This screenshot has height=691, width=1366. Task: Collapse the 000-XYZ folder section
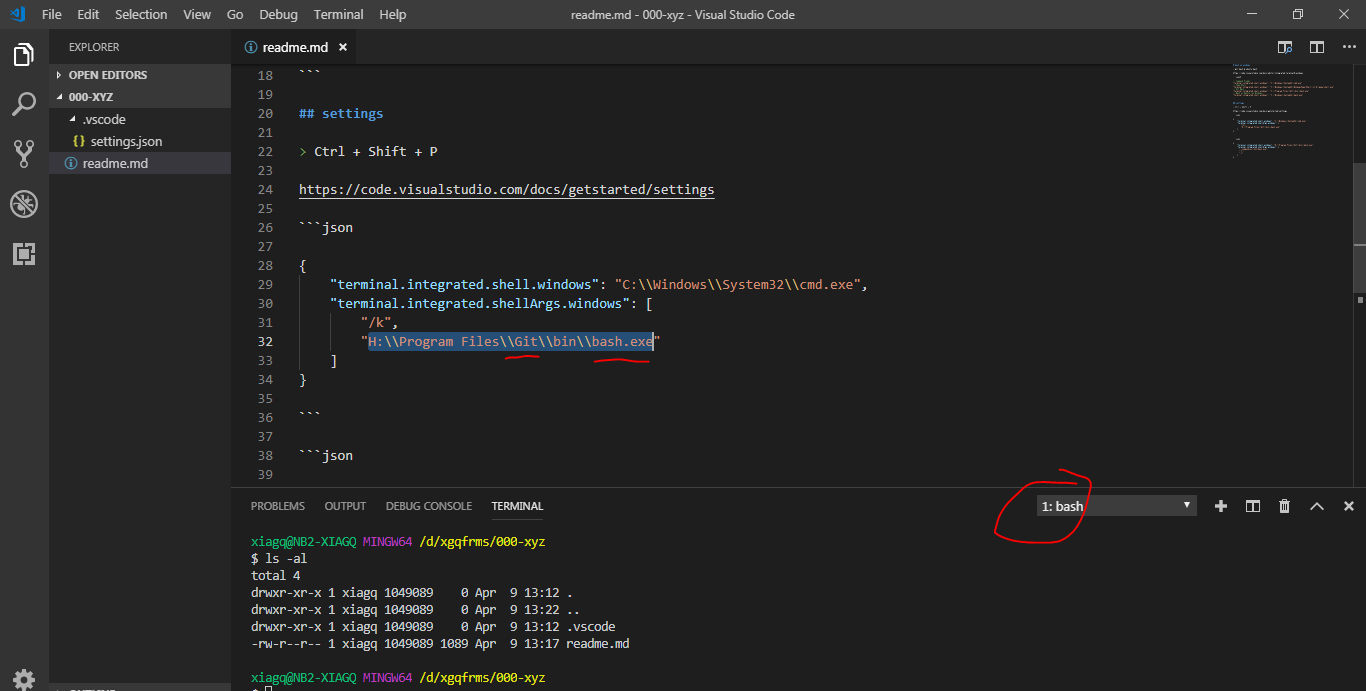(140, 97)
